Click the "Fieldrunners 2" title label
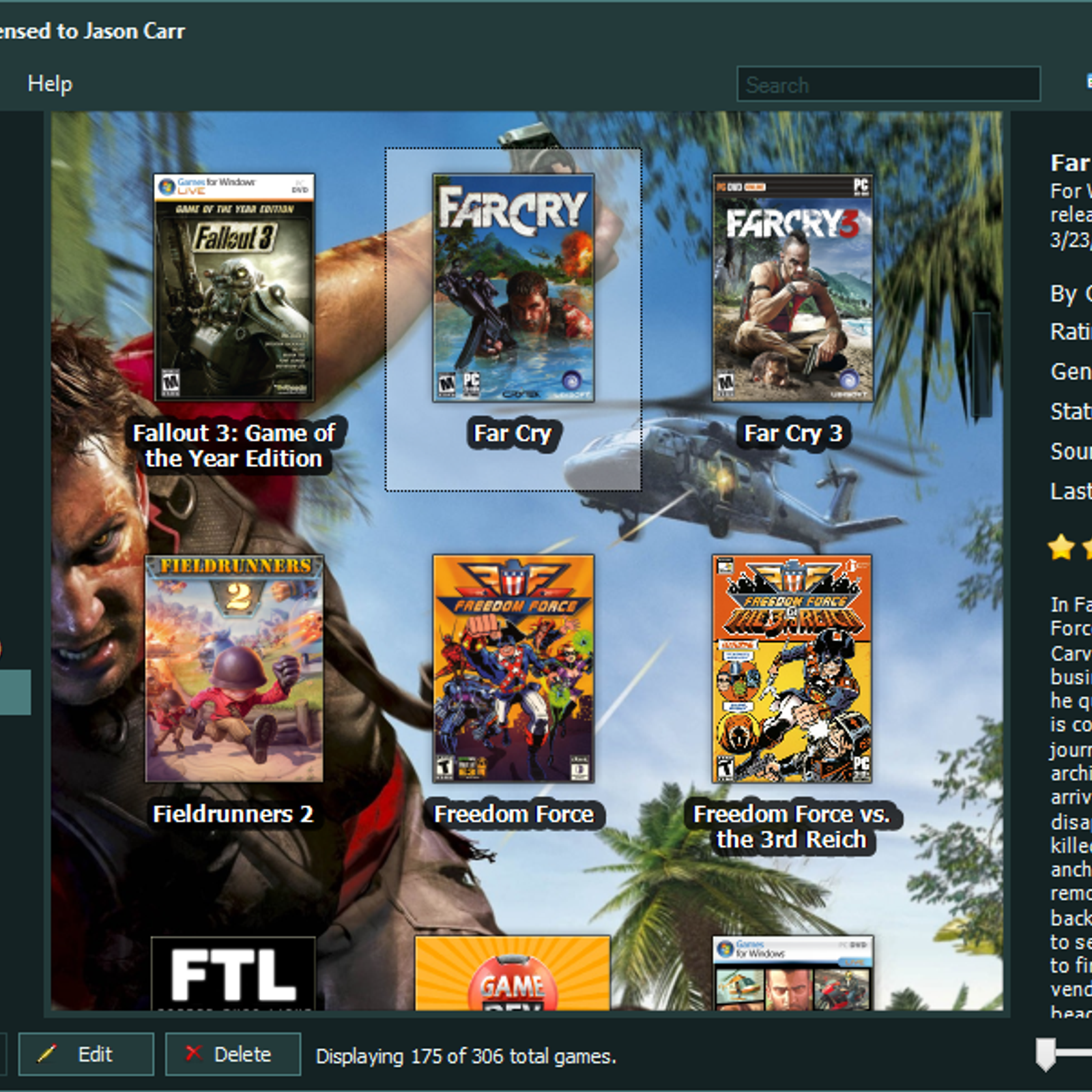The height and width of the screenshot is (1092, 1092). (233, 814)
